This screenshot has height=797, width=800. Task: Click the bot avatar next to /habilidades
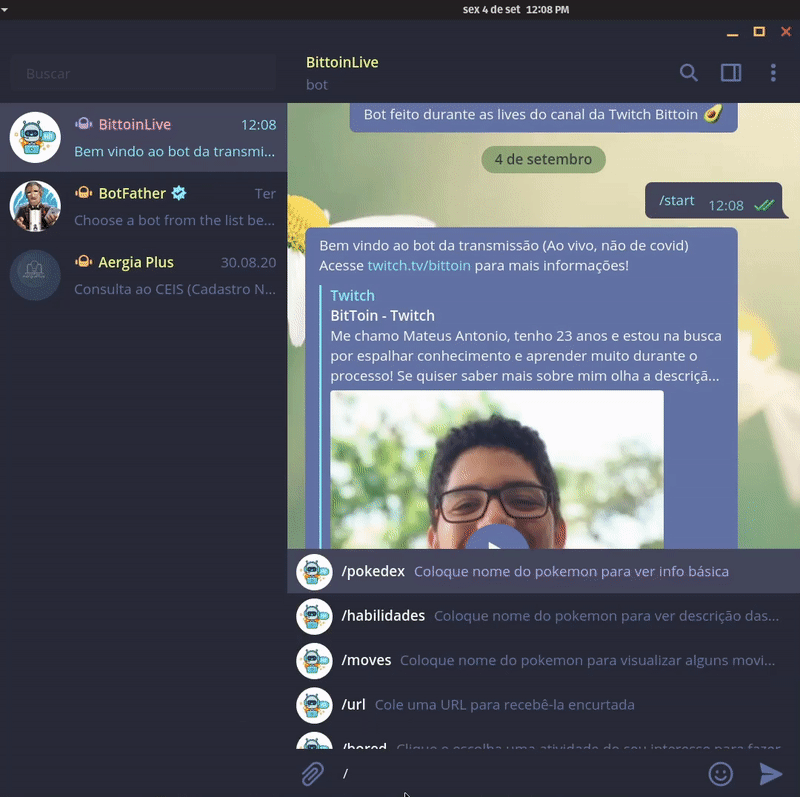pyautogui.click(x=314, y=616)
